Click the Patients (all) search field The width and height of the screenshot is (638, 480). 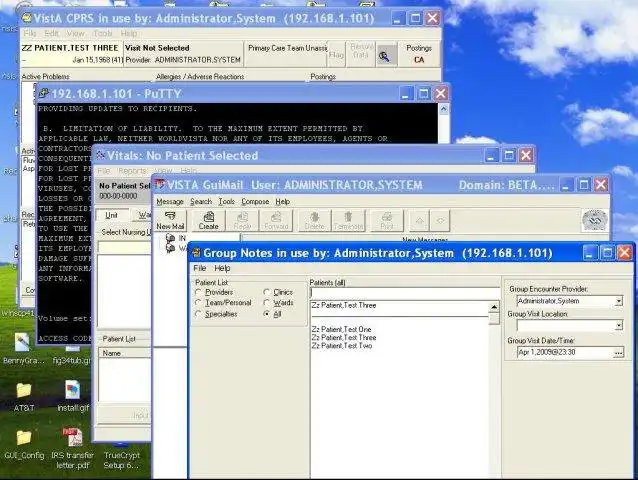pos(405,292)
